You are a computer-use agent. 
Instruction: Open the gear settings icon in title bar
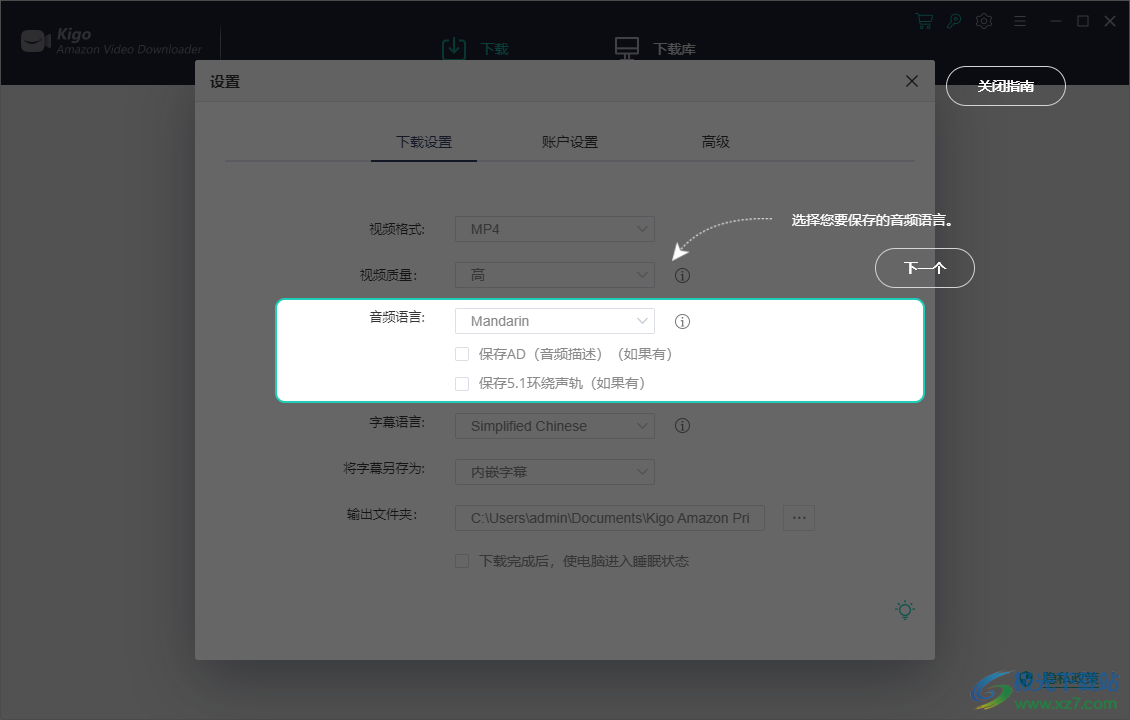(984, 21)
